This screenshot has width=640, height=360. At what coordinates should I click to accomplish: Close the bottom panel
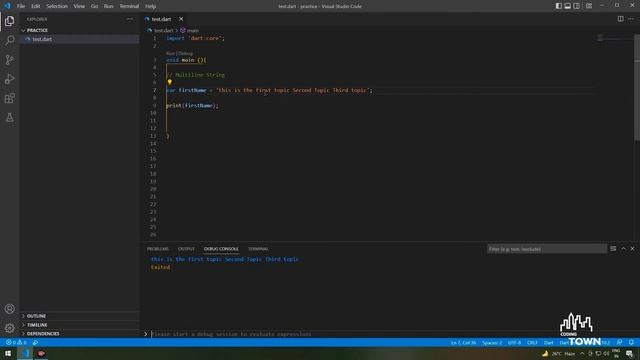tap(632, 249)
